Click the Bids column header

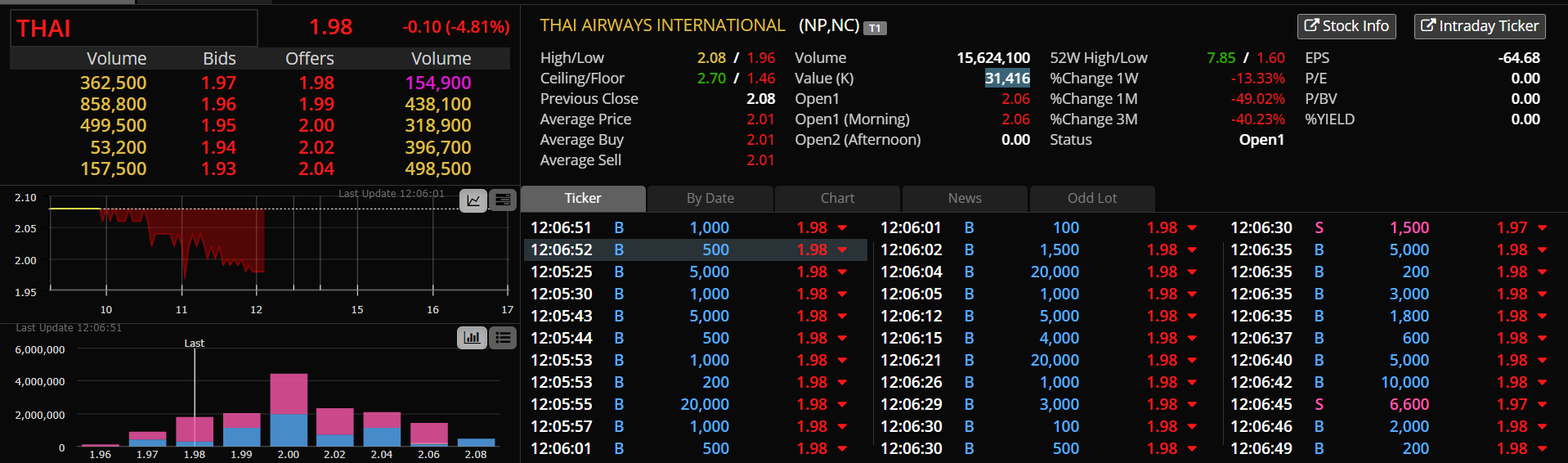pyautogui.click(x=219, y=59)
